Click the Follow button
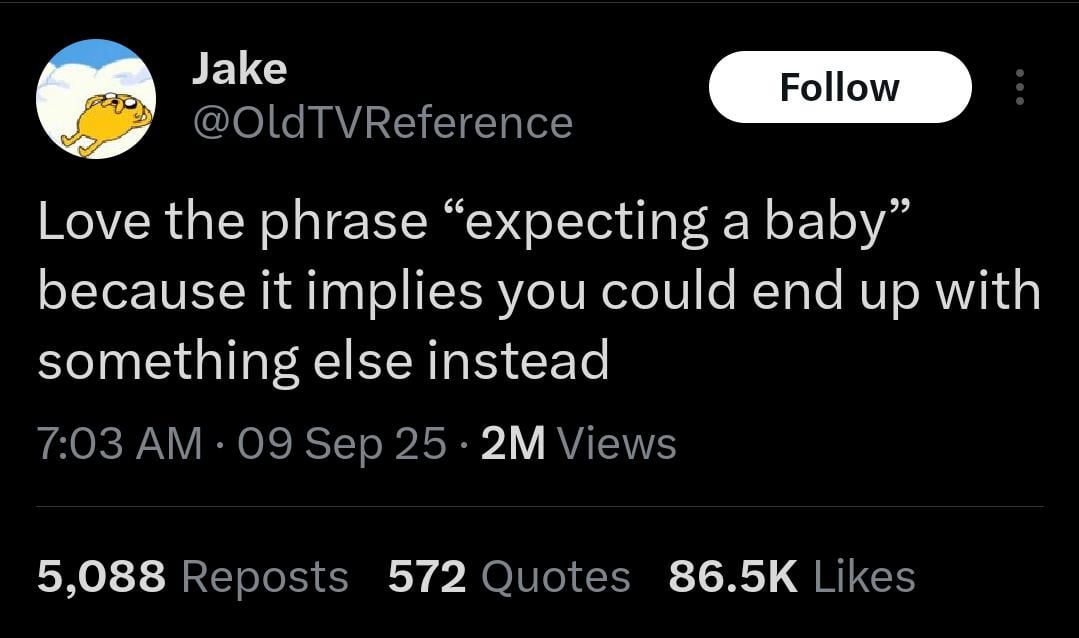 point(840,87)
